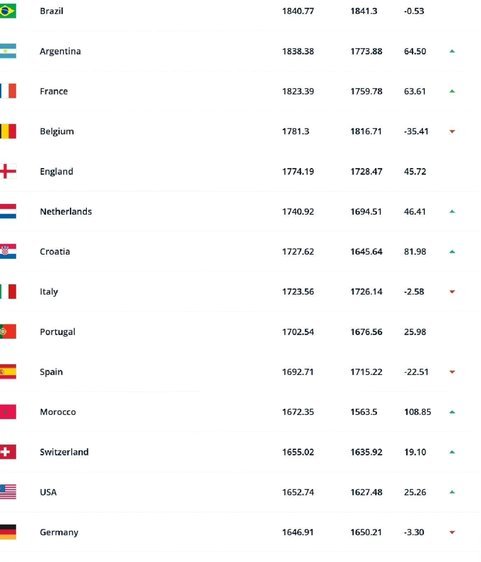
Task: Click the Croatia flag icon
Action: [x=8, y=252]
